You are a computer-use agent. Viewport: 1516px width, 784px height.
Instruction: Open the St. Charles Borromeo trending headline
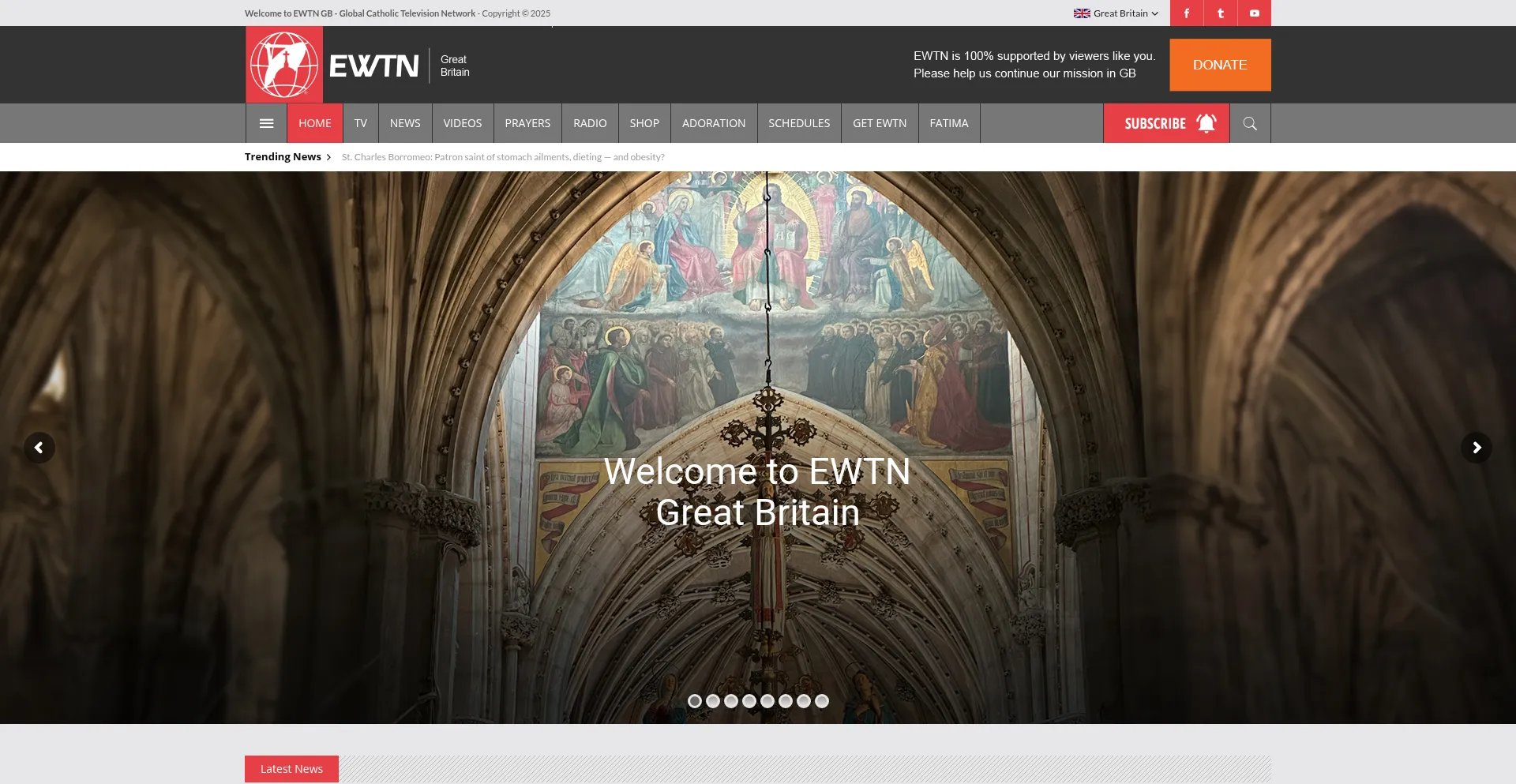click(503, 157)
